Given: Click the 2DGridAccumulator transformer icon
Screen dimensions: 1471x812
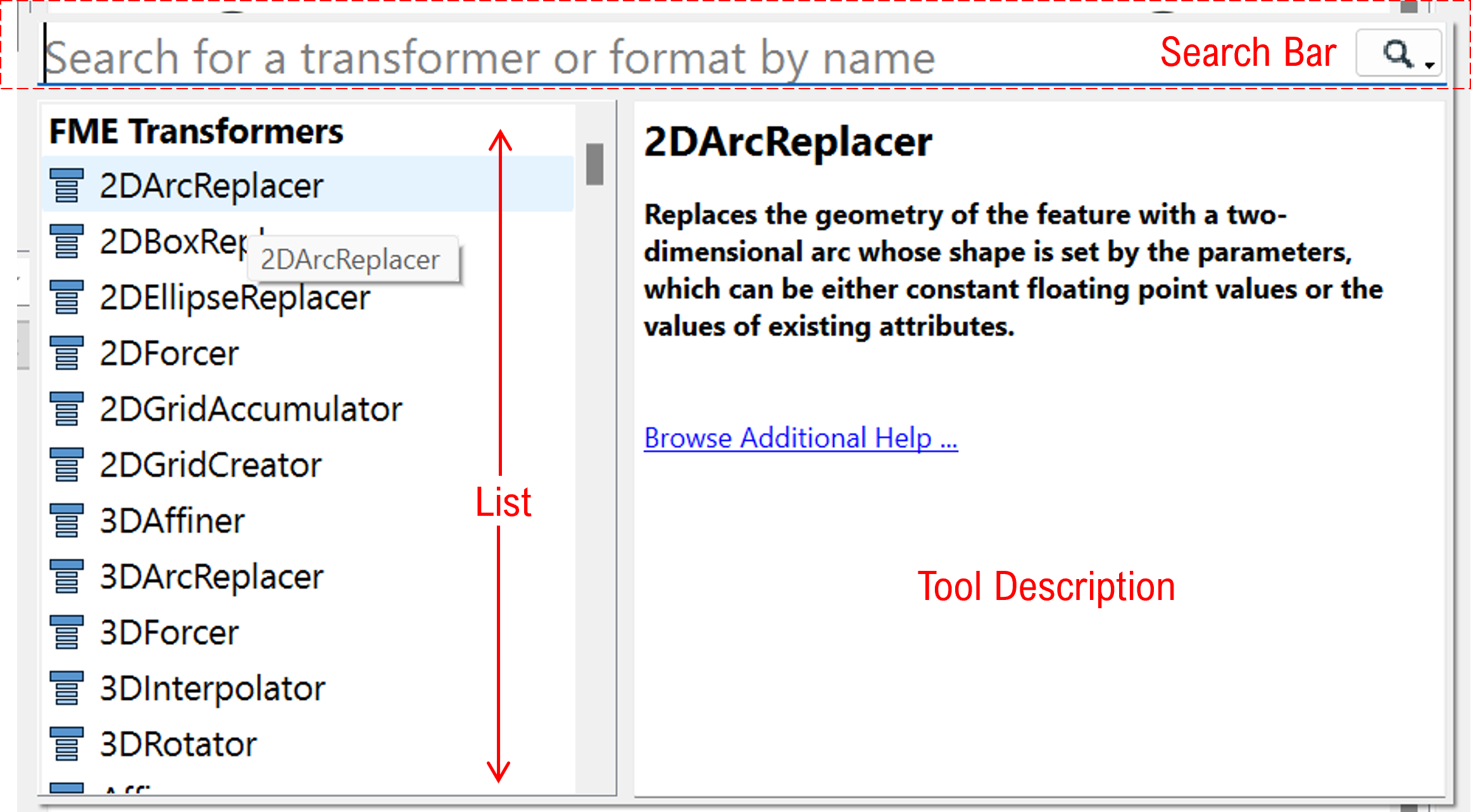Looking at the screenshot, I should [x=66, y=408].
